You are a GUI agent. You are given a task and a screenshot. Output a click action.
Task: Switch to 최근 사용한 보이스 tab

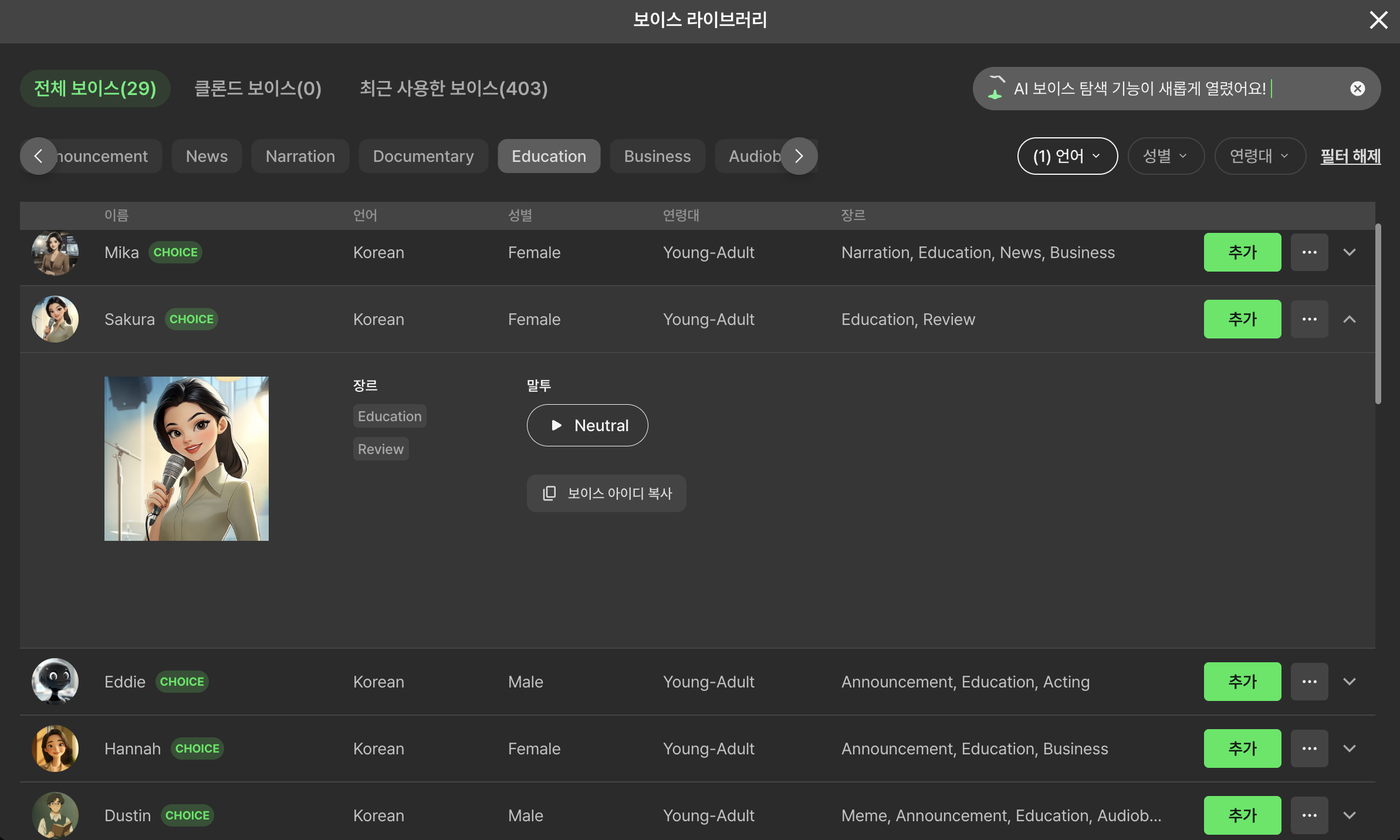pos(454,89)
